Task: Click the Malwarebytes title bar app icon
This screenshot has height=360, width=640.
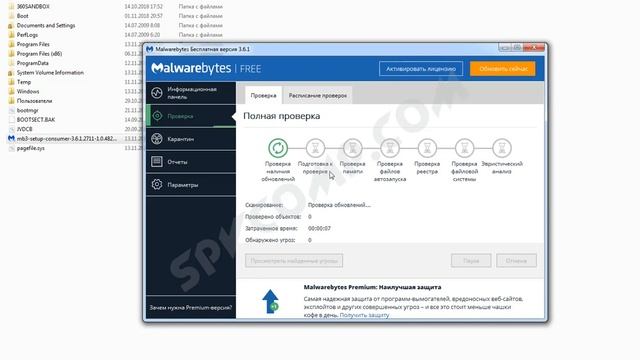Action: [x=149, y=49]
